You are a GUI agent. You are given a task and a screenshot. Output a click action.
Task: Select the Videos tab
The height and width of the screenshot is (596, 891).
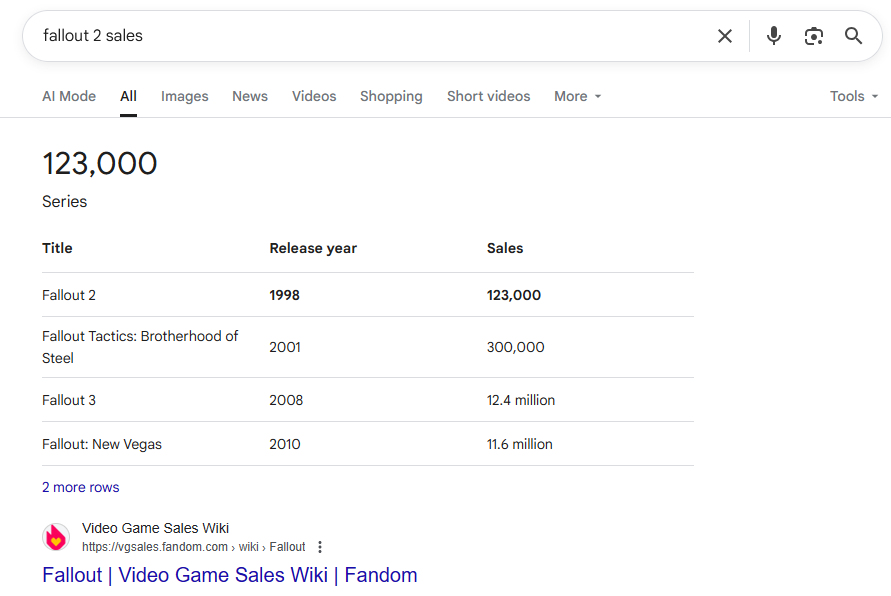pyautogui.click(x=314, y=96)
